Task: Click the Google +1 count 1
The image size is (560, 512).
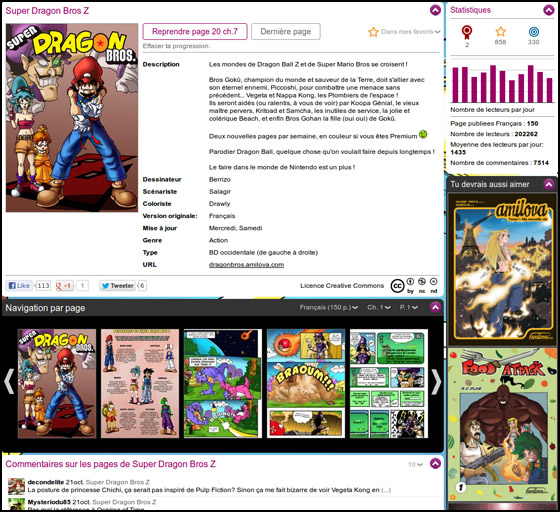Action: click(x=82, y=286)
